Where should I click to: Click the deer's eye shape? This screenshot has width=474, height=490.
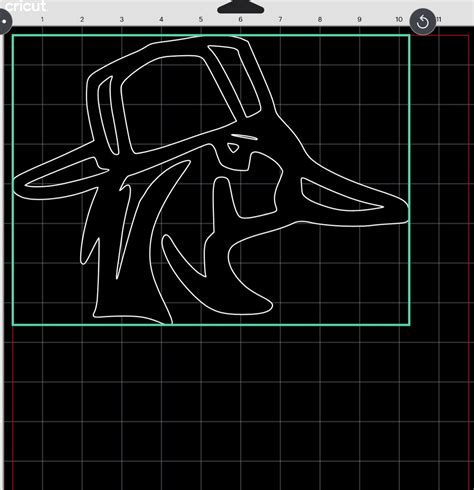pos(233,148)
